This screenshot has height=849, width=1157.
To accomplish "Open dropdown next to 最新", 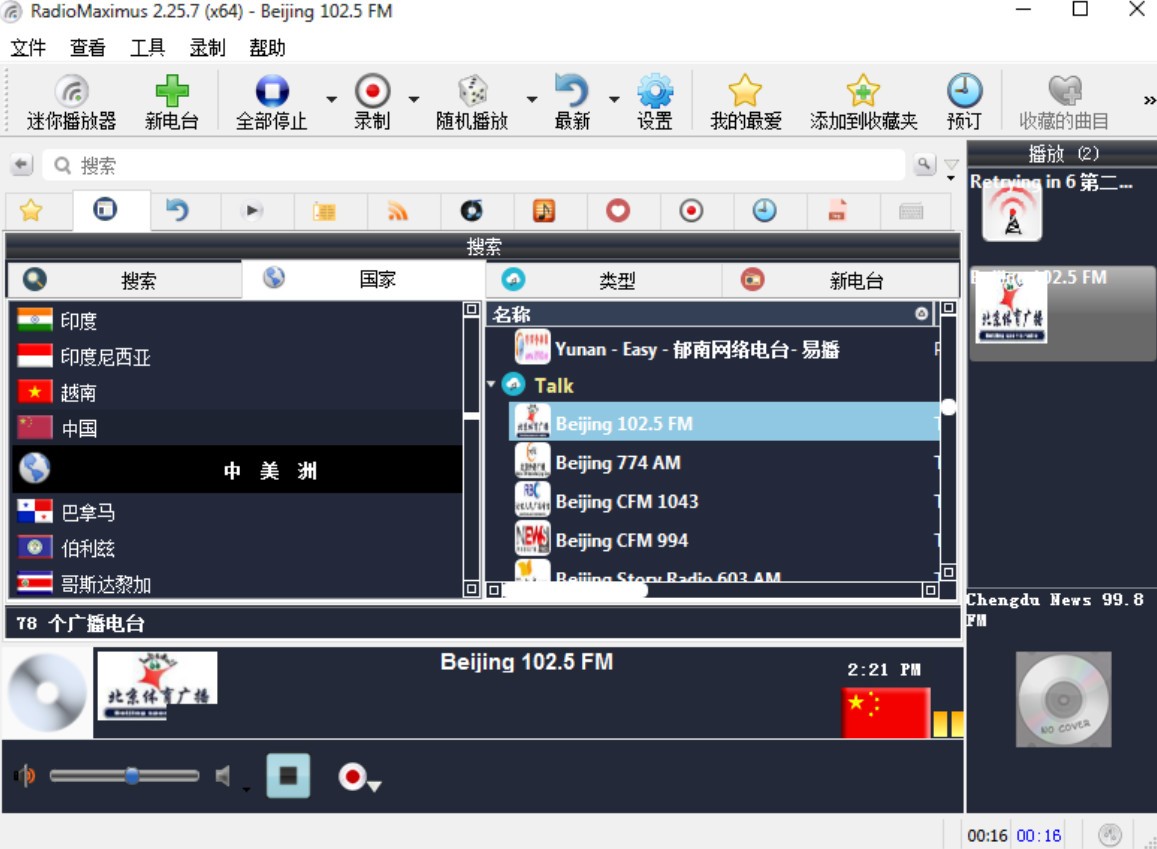I will pyautogui.click(x=614, y=99).
